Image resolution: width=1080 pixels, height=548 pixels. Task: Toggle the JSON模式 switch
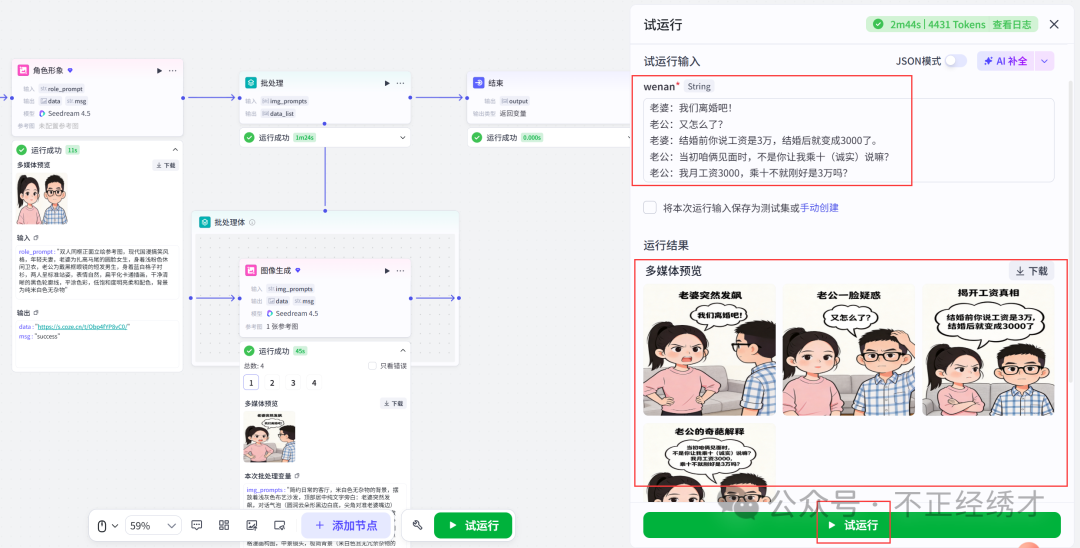(955, 61)
